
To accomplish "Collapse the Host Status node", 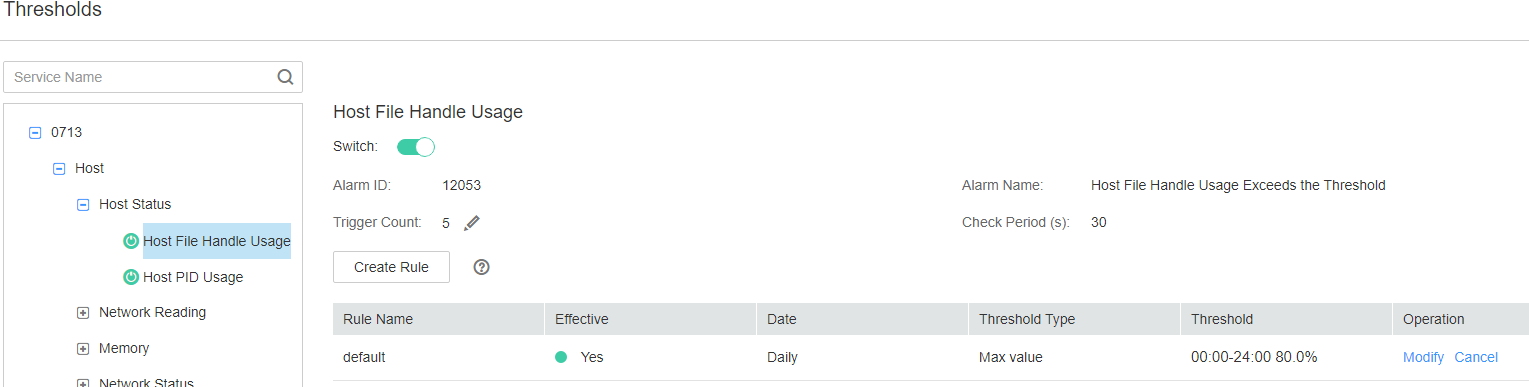I will pyautogui.click(x=83, y=204).
